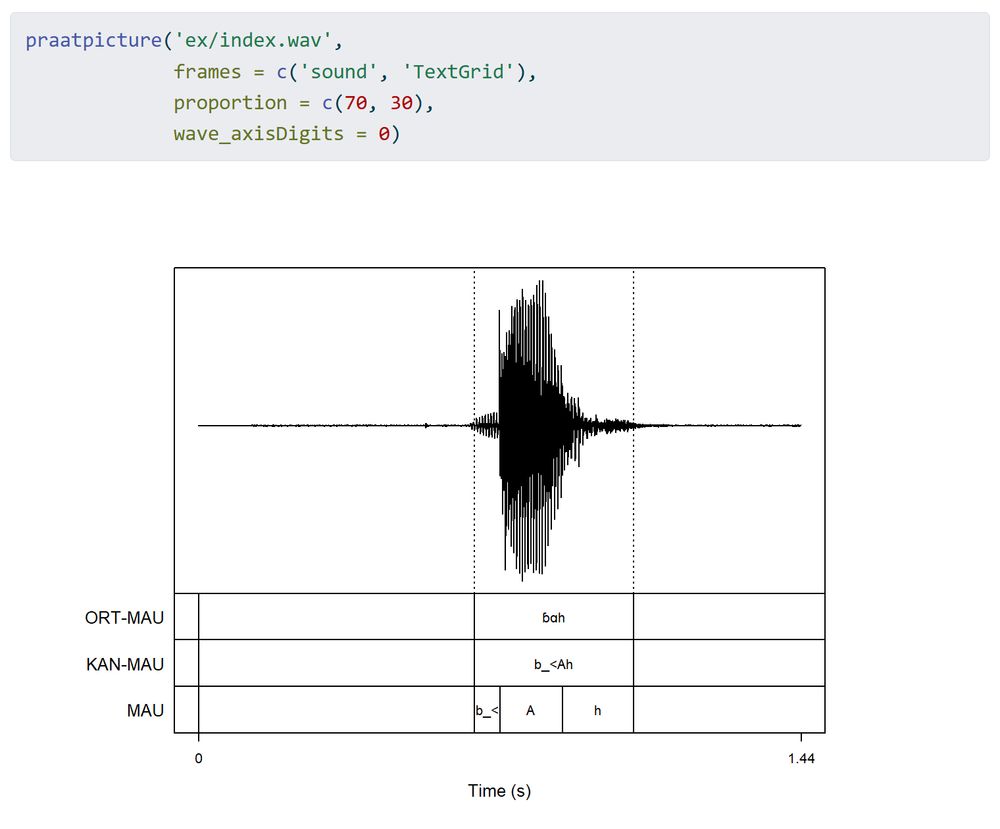1000x829 pixels.
Task: Click the 'b_<' segment in MAU tier
Action: (487, 710)
